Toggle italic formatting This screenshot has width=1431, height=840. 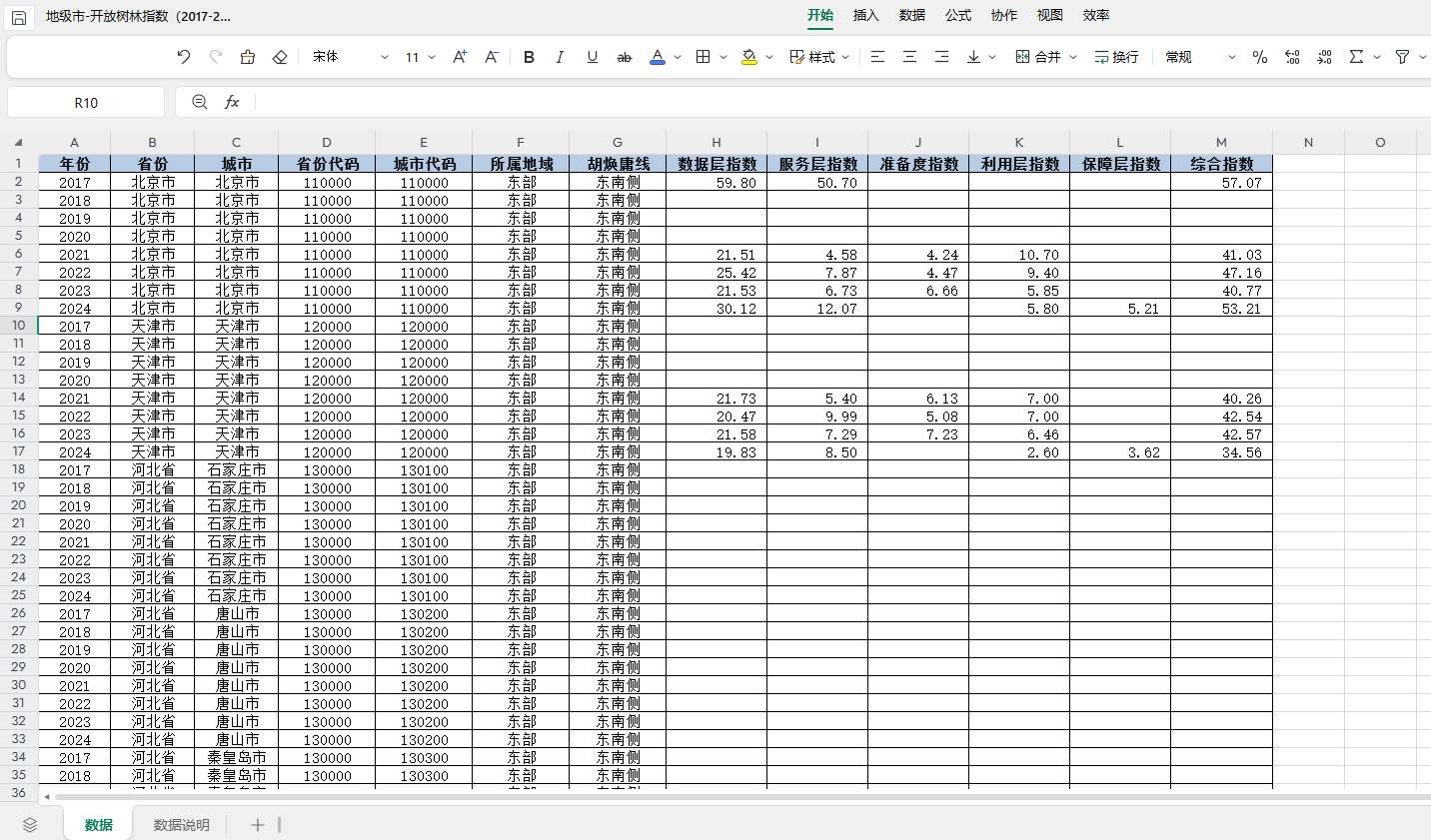click(560, 57)
